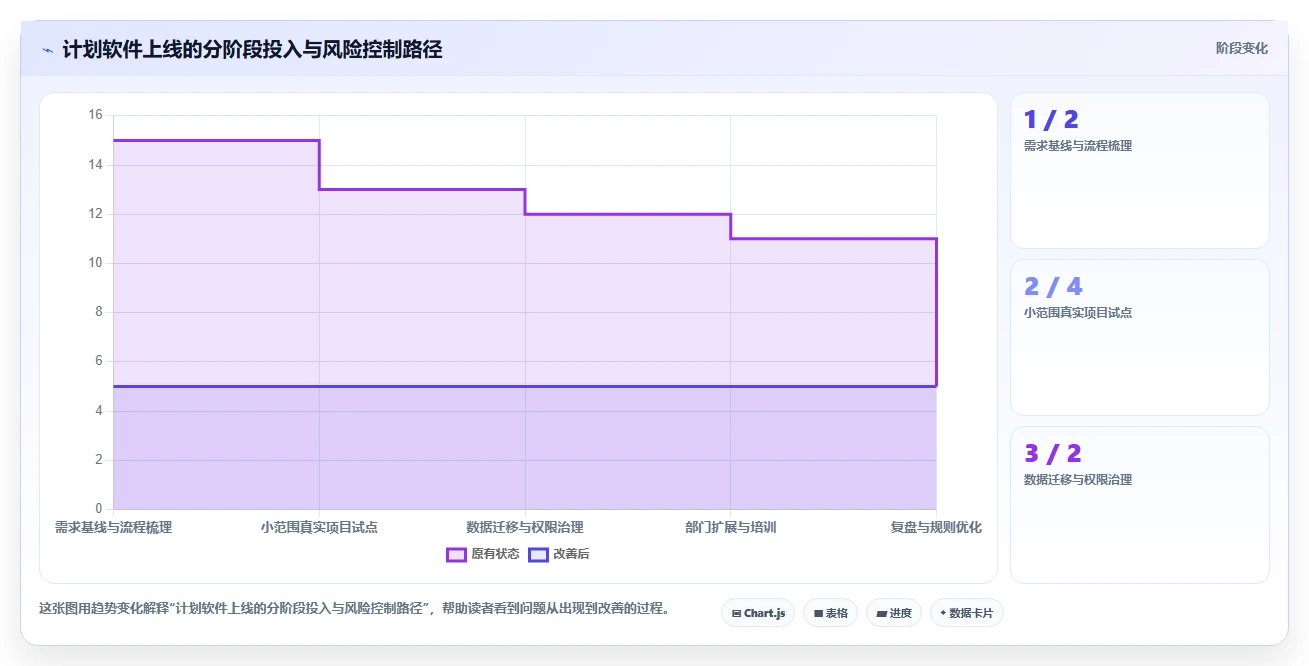This screenshot has height=666, width=1309.
Task: Click the 进度 tag pill
Action: point(894,613)
